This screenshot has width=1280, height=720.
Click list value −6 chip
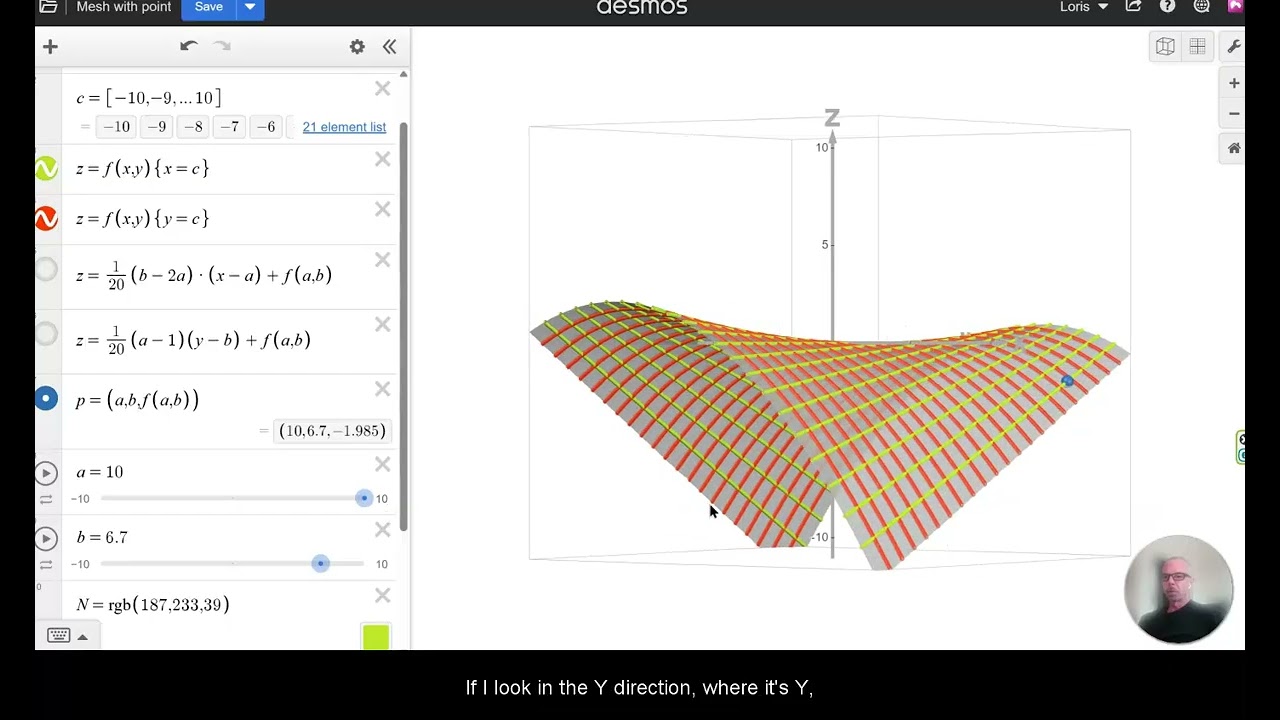(265, 127)
